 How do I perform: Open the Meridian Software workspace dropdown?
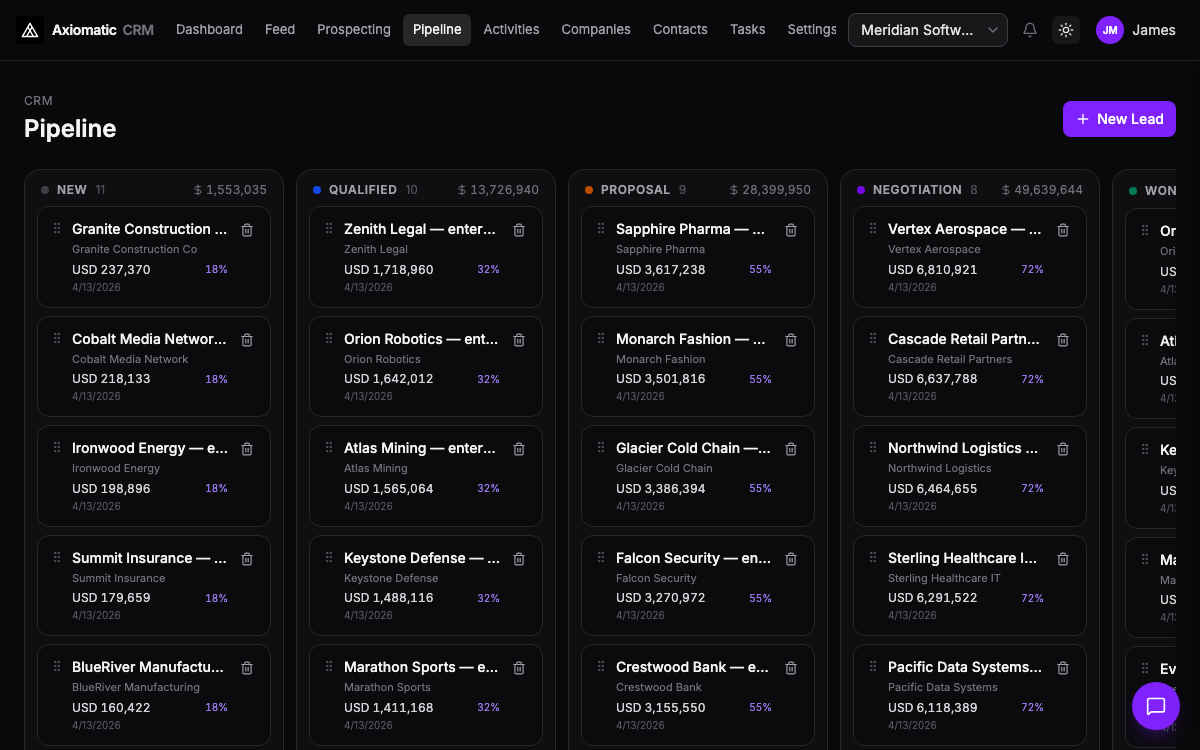[x=927, y=30]
